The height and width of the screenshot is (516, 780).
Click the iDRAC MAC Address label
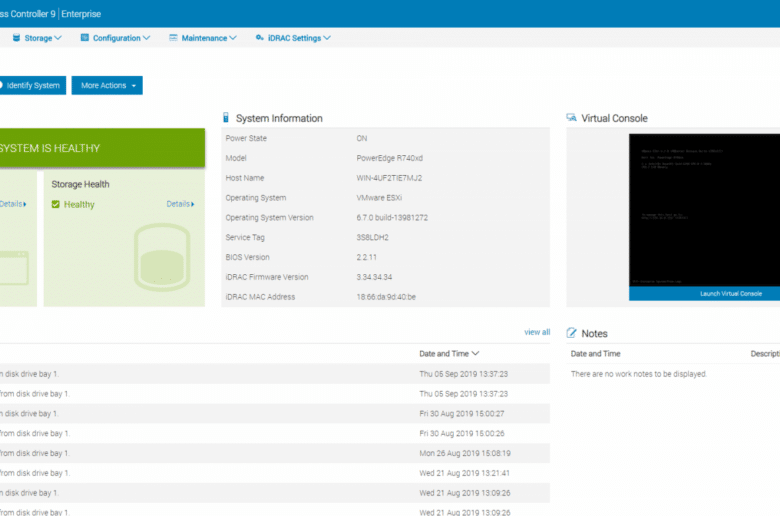click(x=260, y=297)
